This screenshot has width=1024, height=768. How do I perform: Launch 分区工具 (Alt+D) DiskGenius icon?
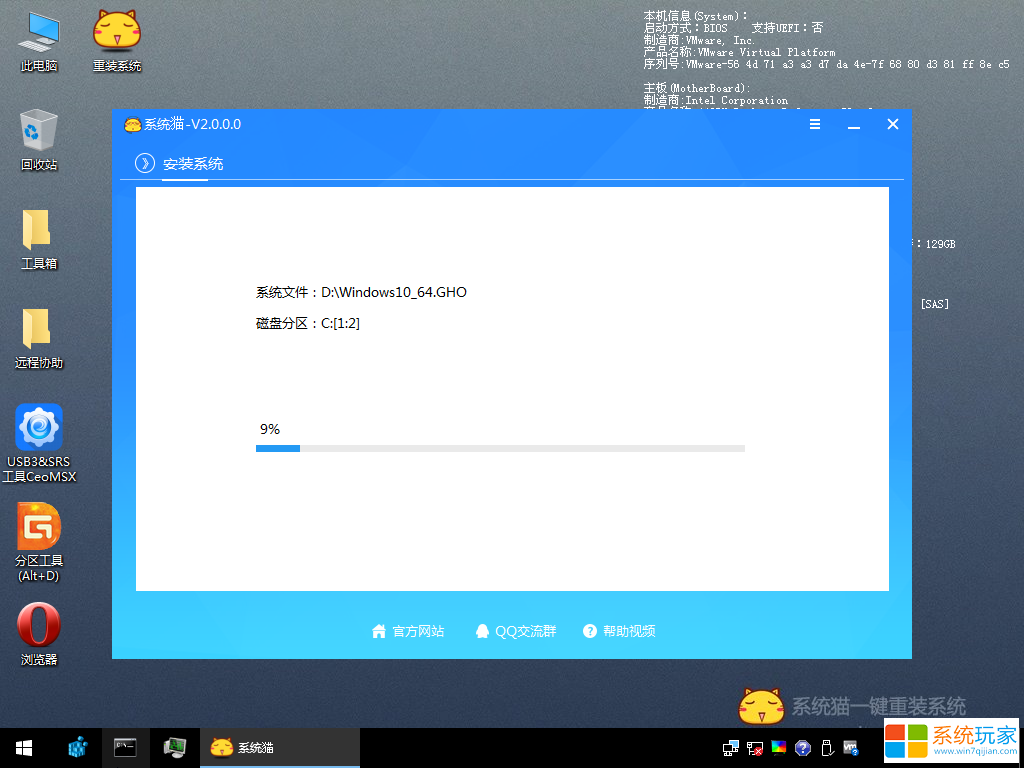(39, 542)
